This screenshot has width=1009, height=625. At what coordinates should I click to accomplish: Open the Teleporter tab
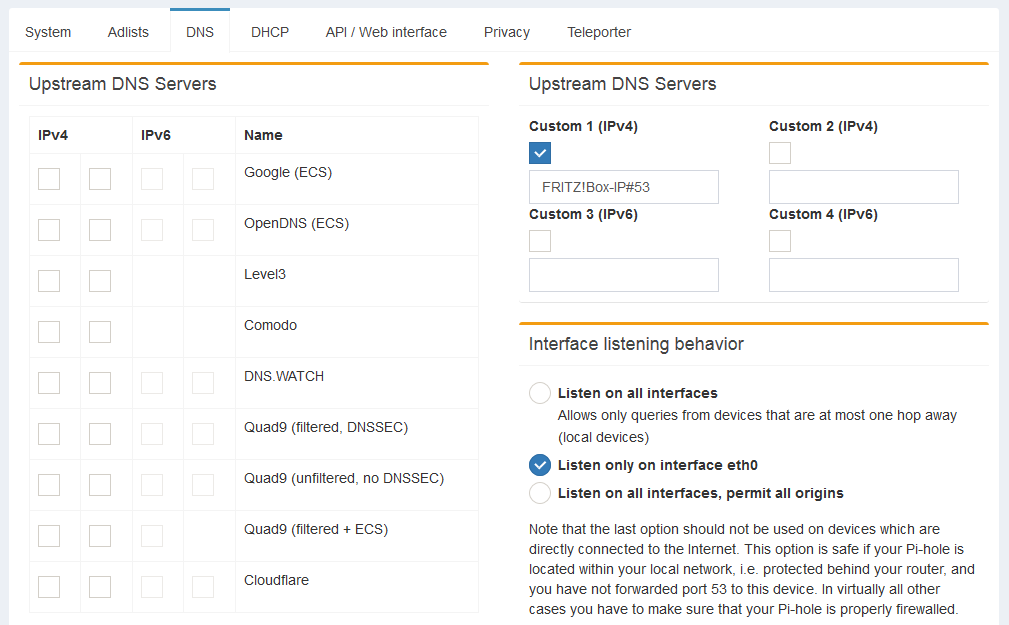click(599, 32)
